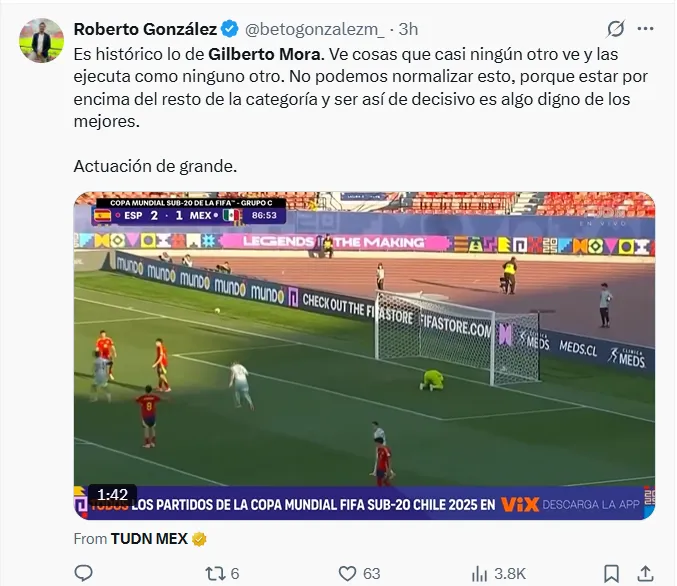Play the embedded match video
This screenshot has height=586, width=677.
click(365, 355)
